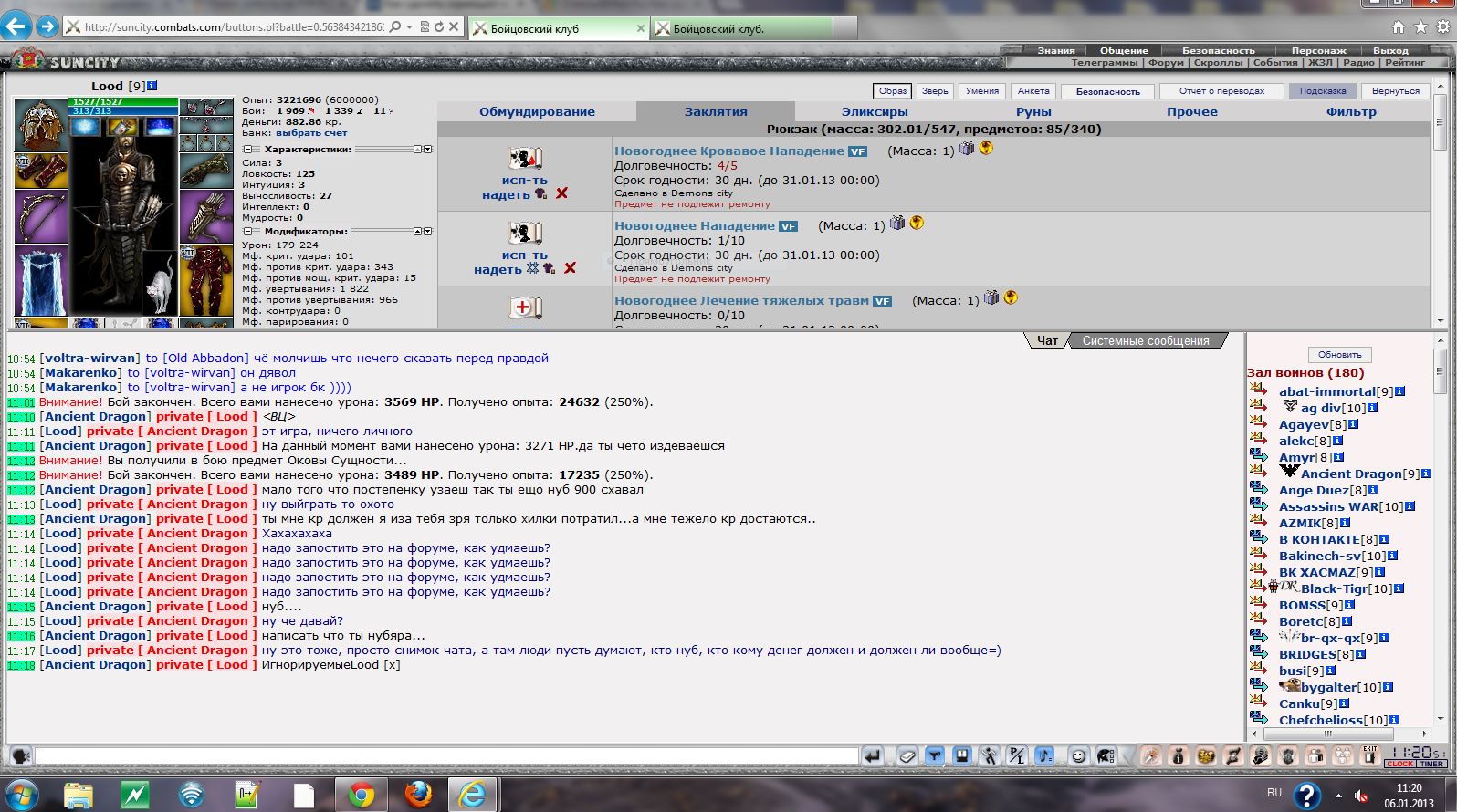Screen dimensions: 1457x812
Task: Click the knight helmet icon in chat toolbar
Action: pos(1106,755)
